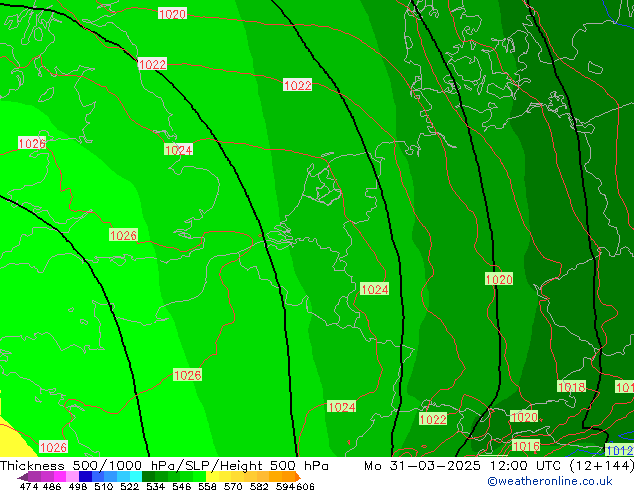Click the Mo 31-03-2025 12:00 UTC timestamp
Image resolution: width=634 pixels, height=490 pixels.
463,466
